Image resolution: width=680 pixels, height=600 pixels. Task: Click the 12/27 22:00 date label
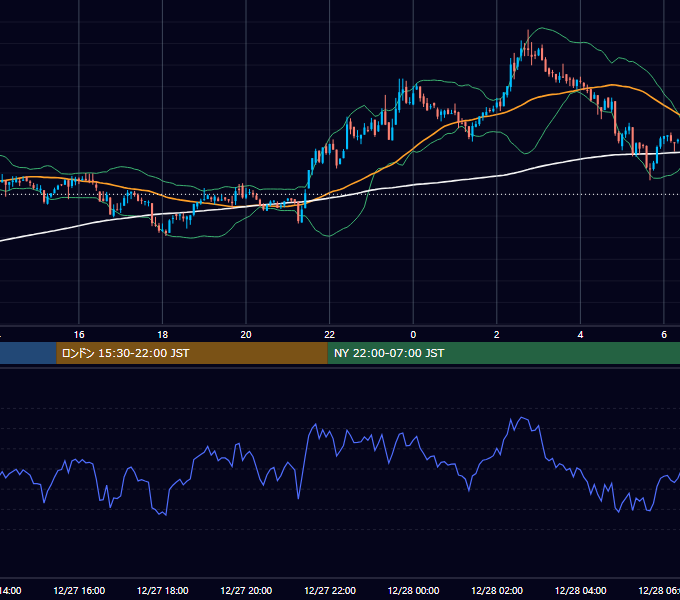330,590
